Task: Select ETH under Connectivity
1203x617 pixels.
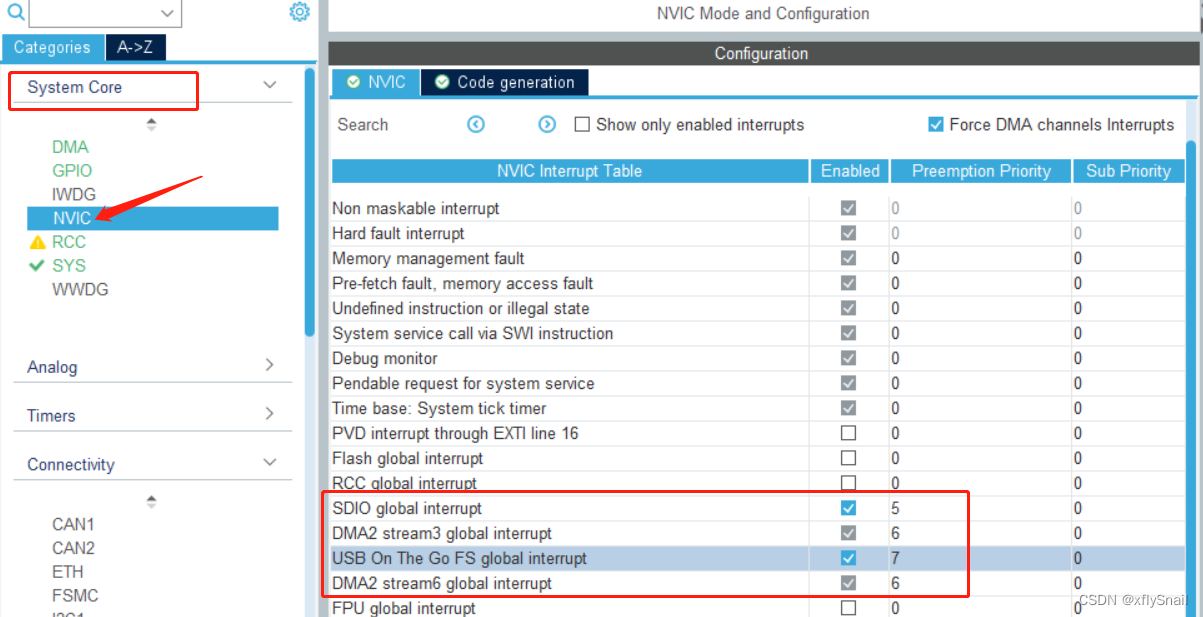Action: pyautogui.click(x=67, y=572)
